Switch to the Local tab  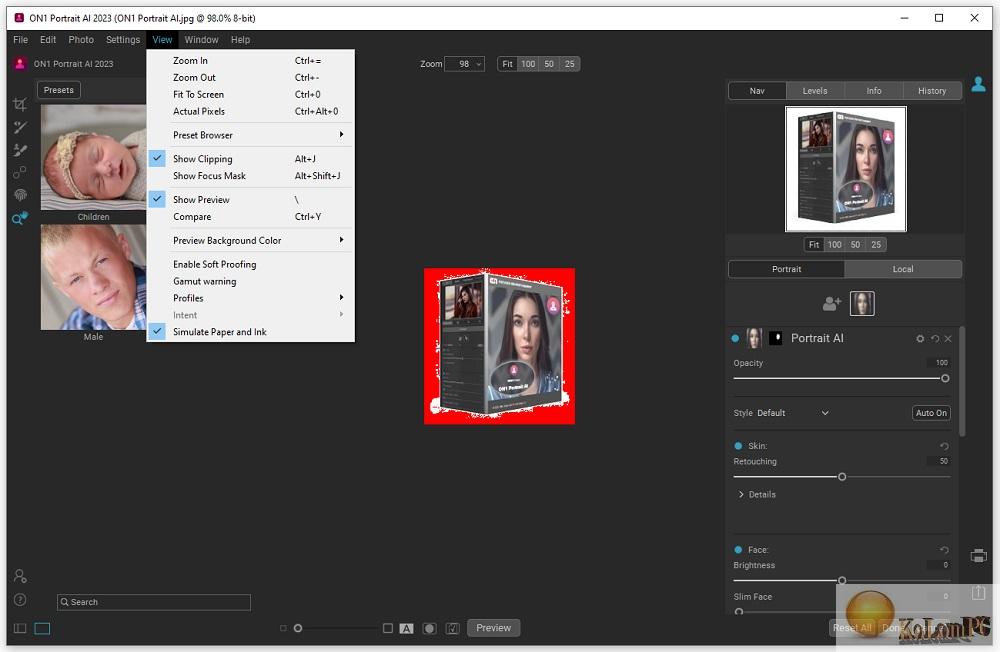903,269
